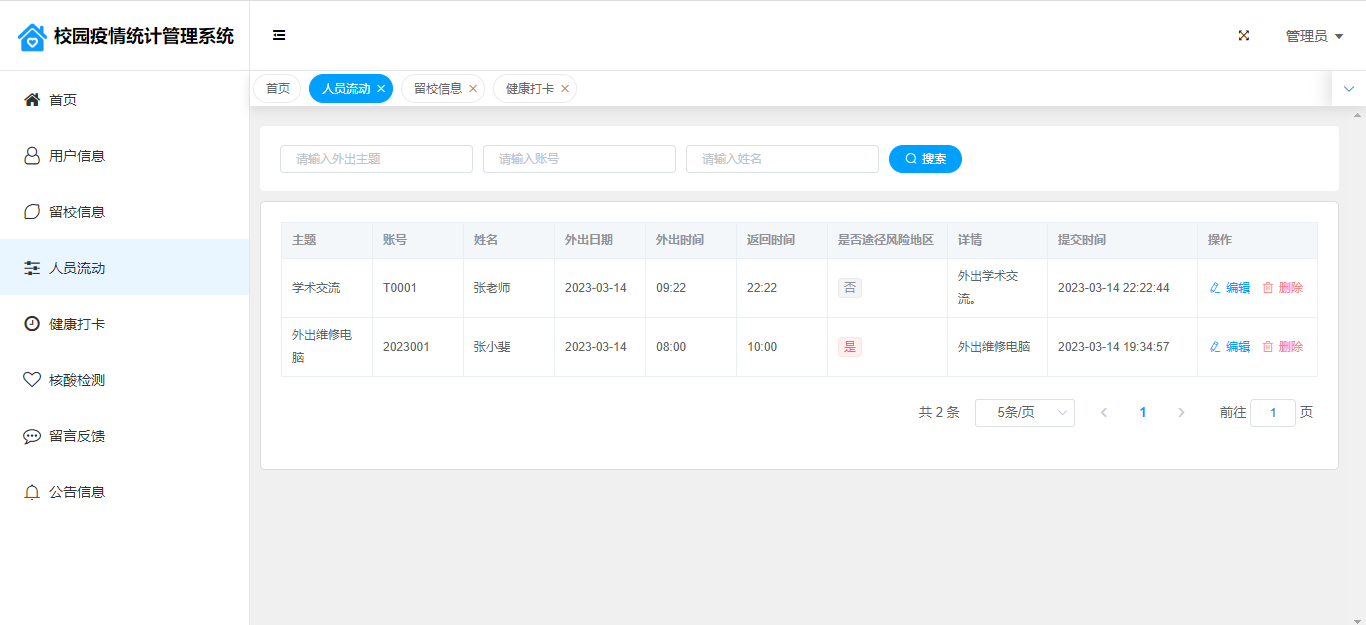Close the 留校信息 tab
Image resolution: width=1366 pixels, height=625 pixels.
tap(473, 89)
